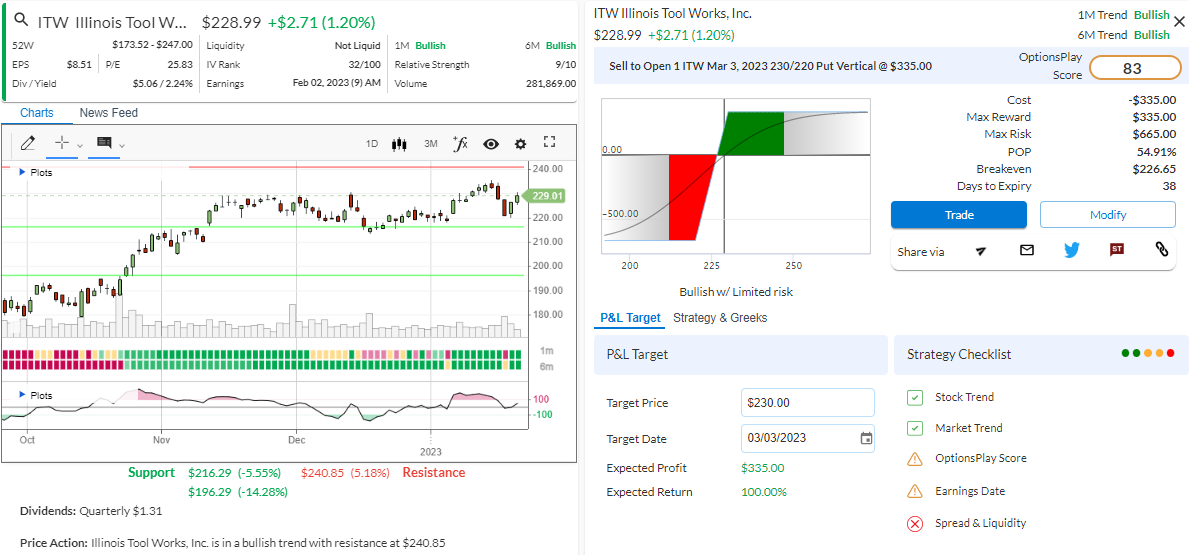Expand chart to fullscreen
Screen dimensions: 1189x555
(x=550, y=142)
